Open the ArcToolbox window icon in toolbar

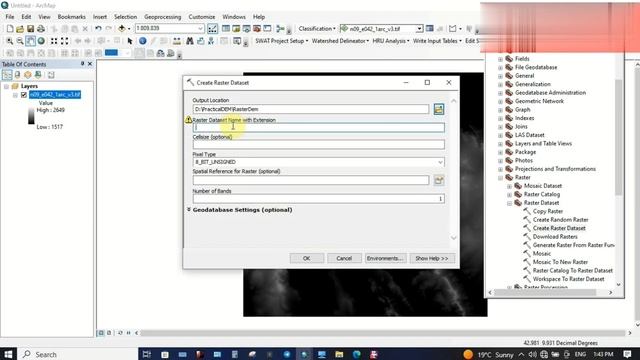(x=257, y=29)
